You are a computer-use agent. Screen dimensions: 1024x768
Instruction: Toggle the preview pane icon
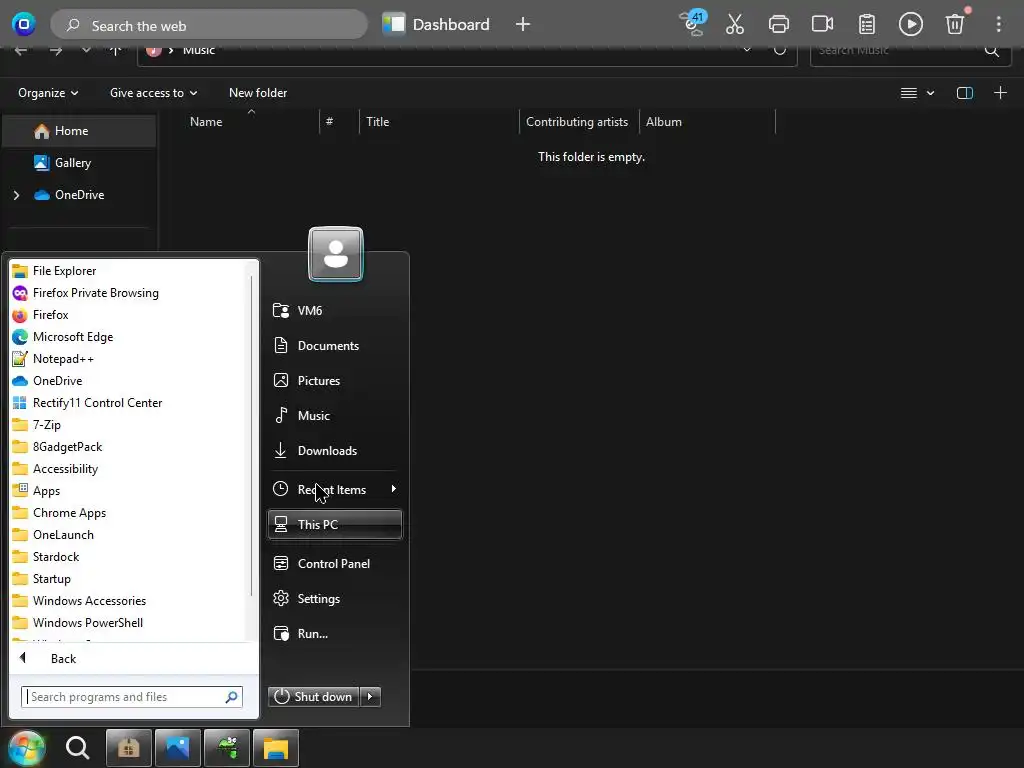tap(965, 93)
